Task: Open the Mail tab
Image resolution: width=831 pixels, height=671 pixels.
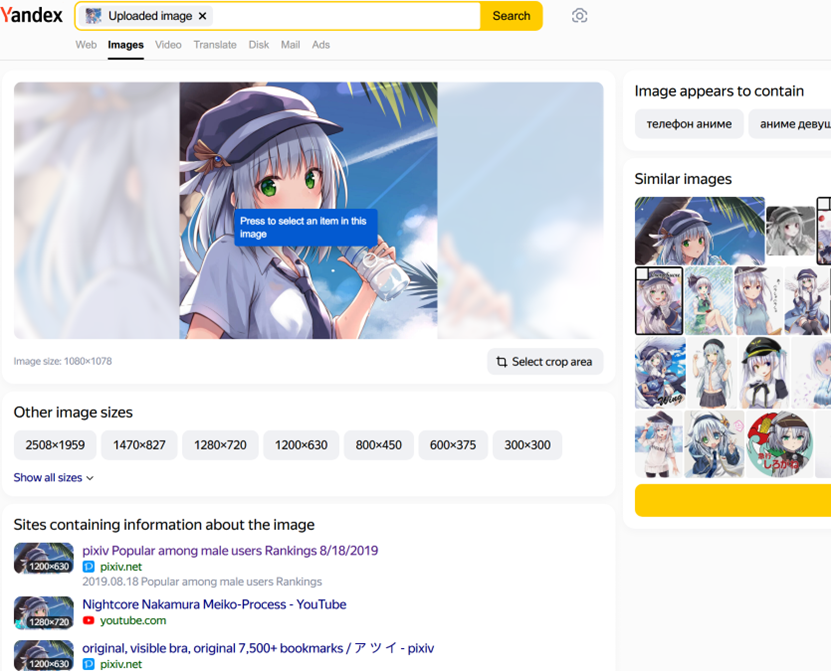Action: coord(290,45)
